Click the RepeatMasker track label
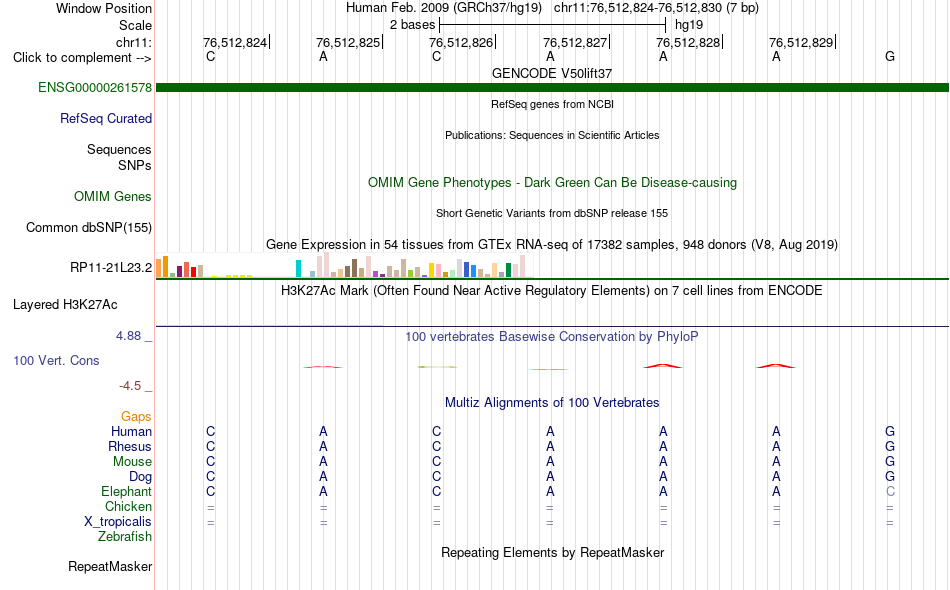This screenshot has width=950, height=590. point(110,566)
